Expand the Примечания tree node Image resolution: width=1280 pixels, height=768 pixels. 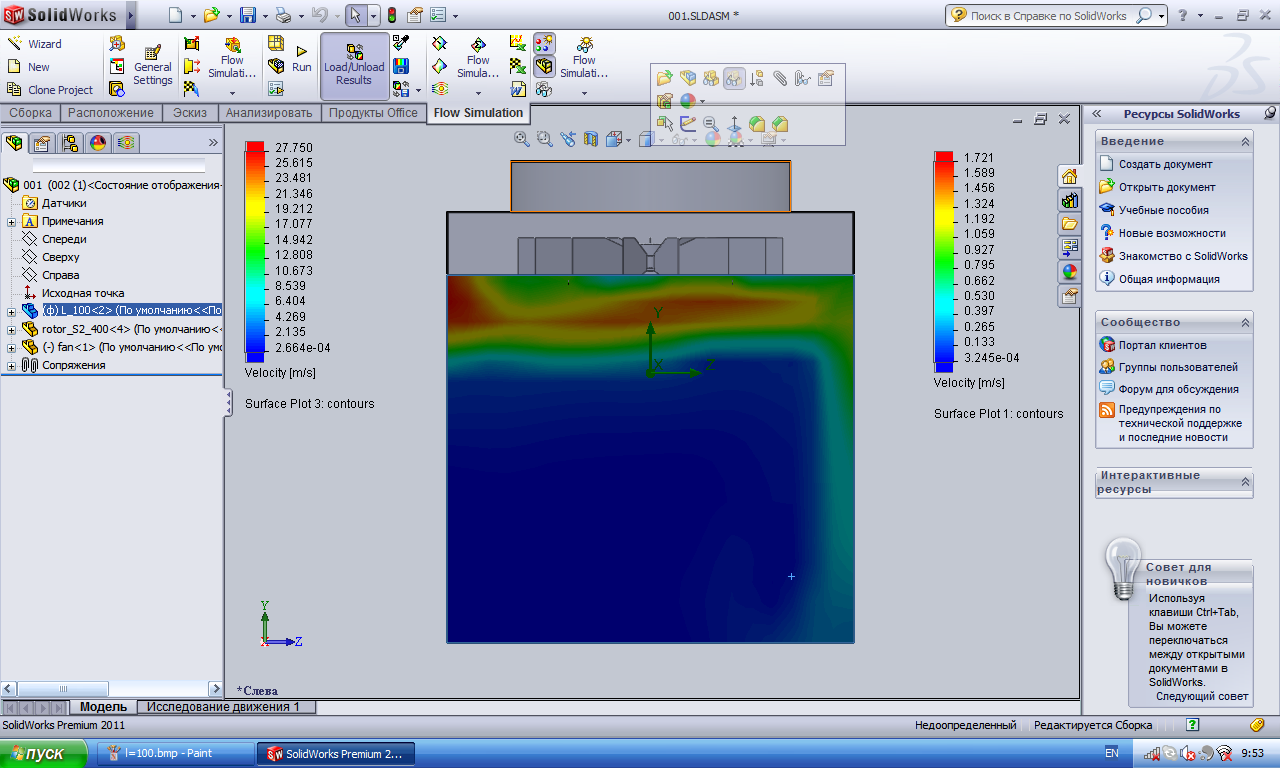pos(12,221)
